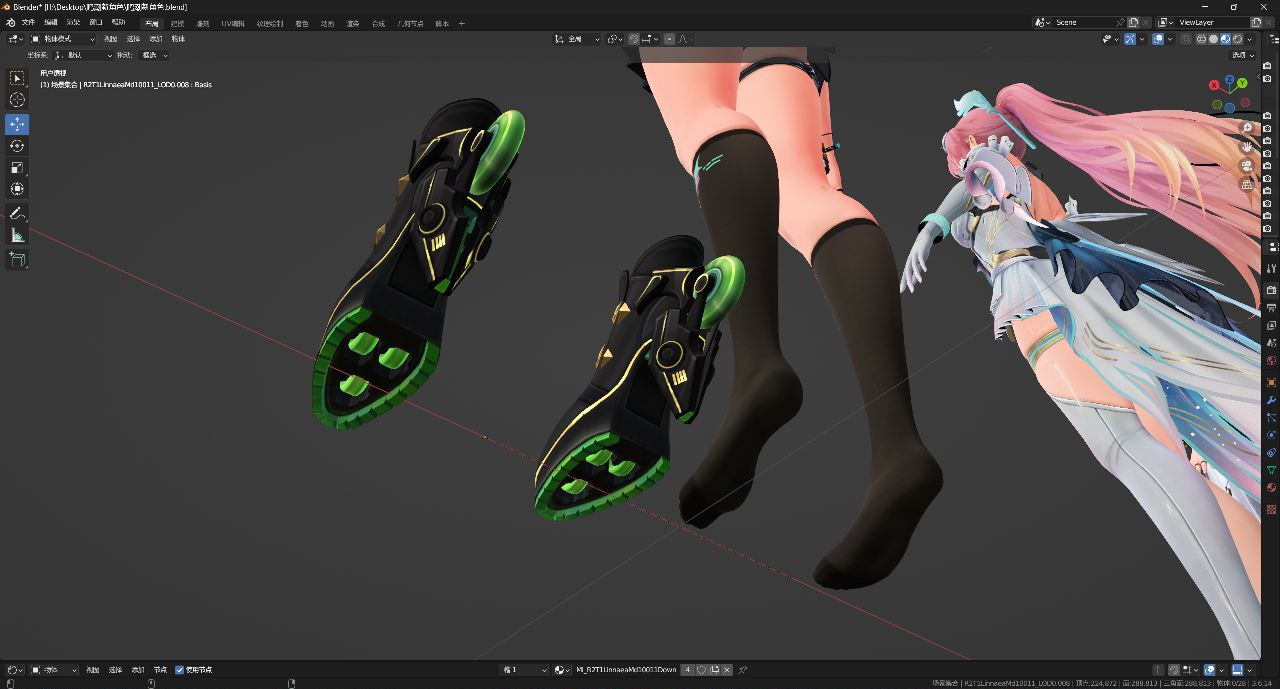
Task: Open the Output properties tab icon
Action: [x=1271, y=307]
